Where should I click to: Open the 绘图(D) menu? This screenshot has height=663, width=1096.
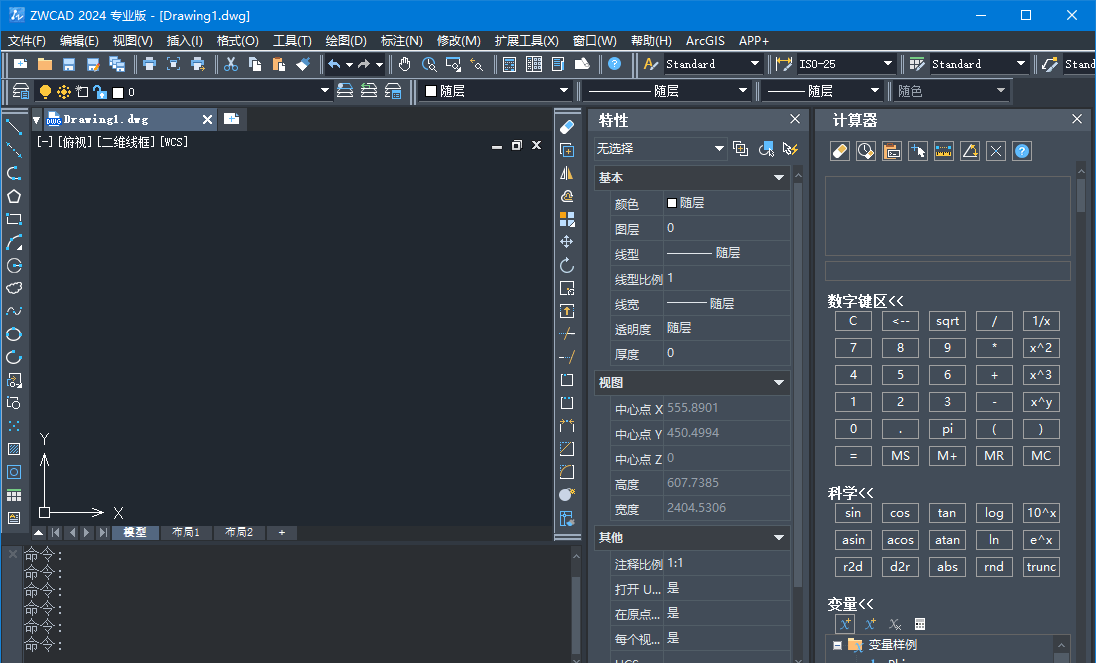coord(346,41)
